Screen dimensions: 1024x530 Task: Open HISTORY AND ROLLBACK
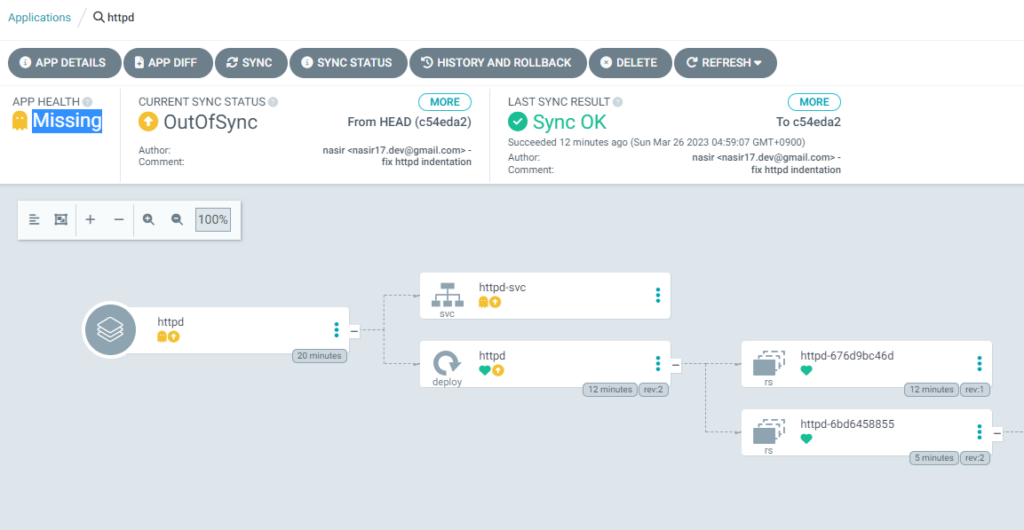tap(498, 63)
